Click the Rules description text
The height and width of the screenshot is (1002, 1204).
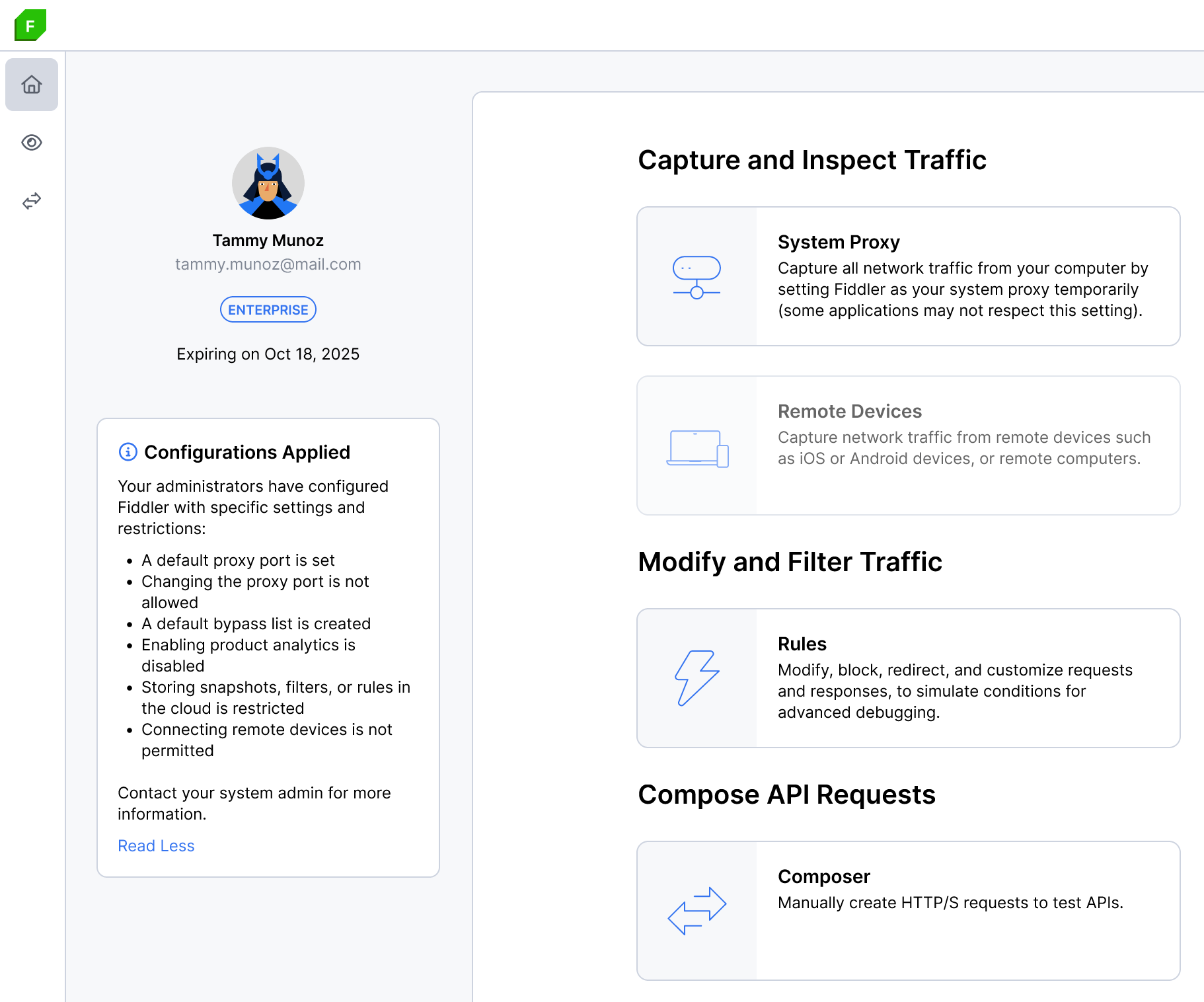click(x=955, y=691)
